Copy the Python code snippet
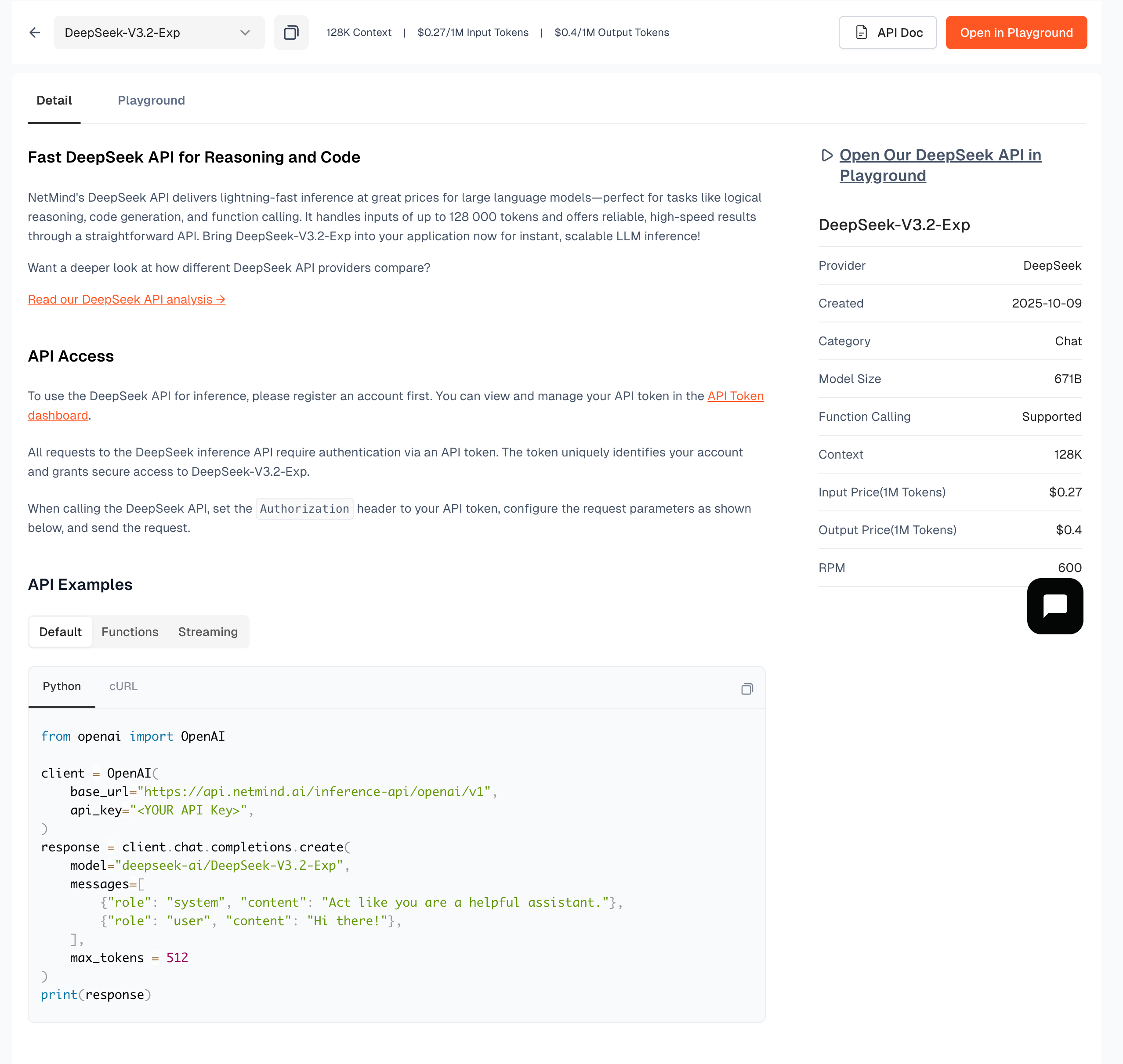The height and width of the screenshot is (1064, 1123). click(x=747, y=688)
